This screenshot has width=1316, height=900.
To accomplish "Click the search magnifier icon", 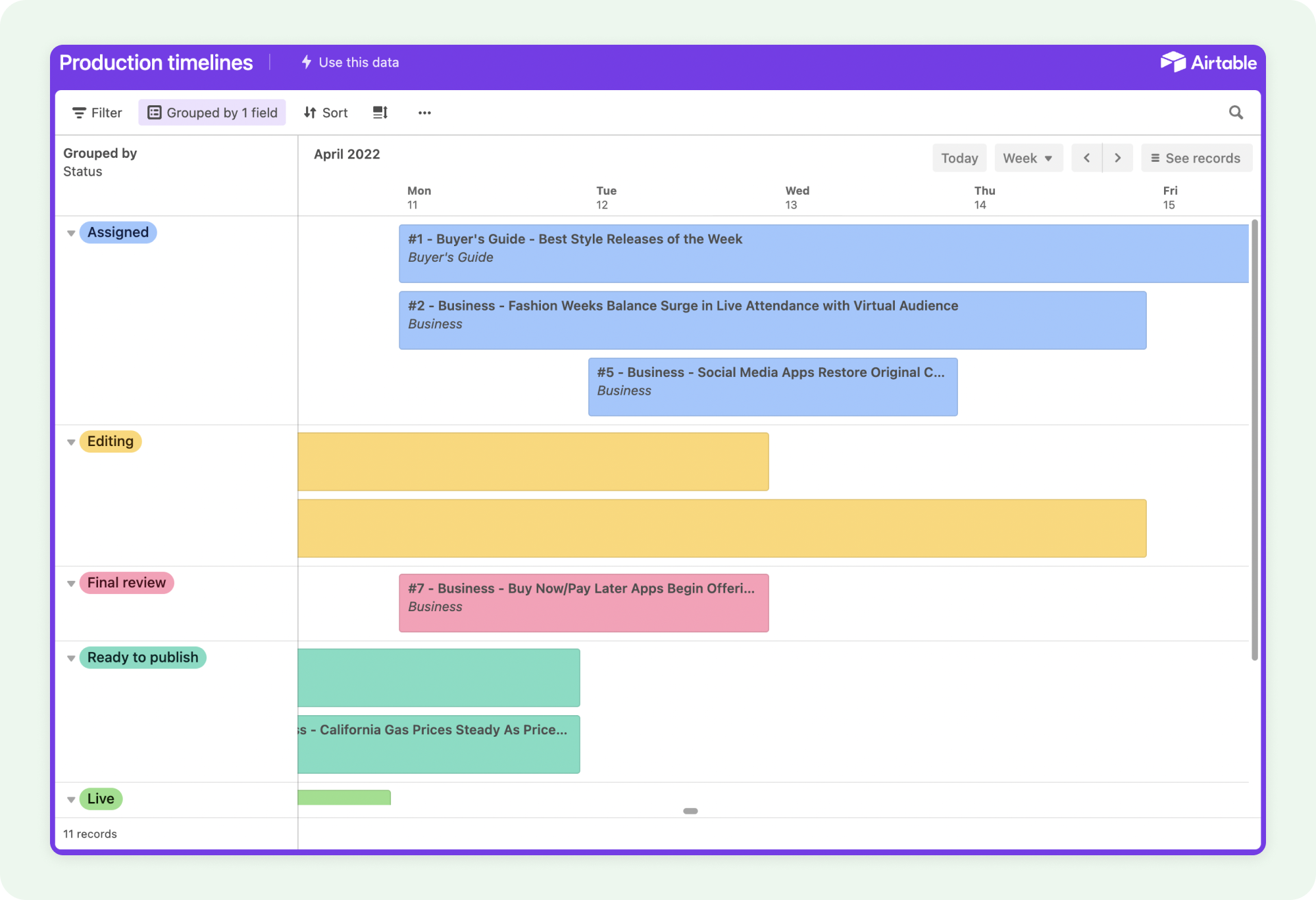I will pyautogui.click(x=1236, y=113).
